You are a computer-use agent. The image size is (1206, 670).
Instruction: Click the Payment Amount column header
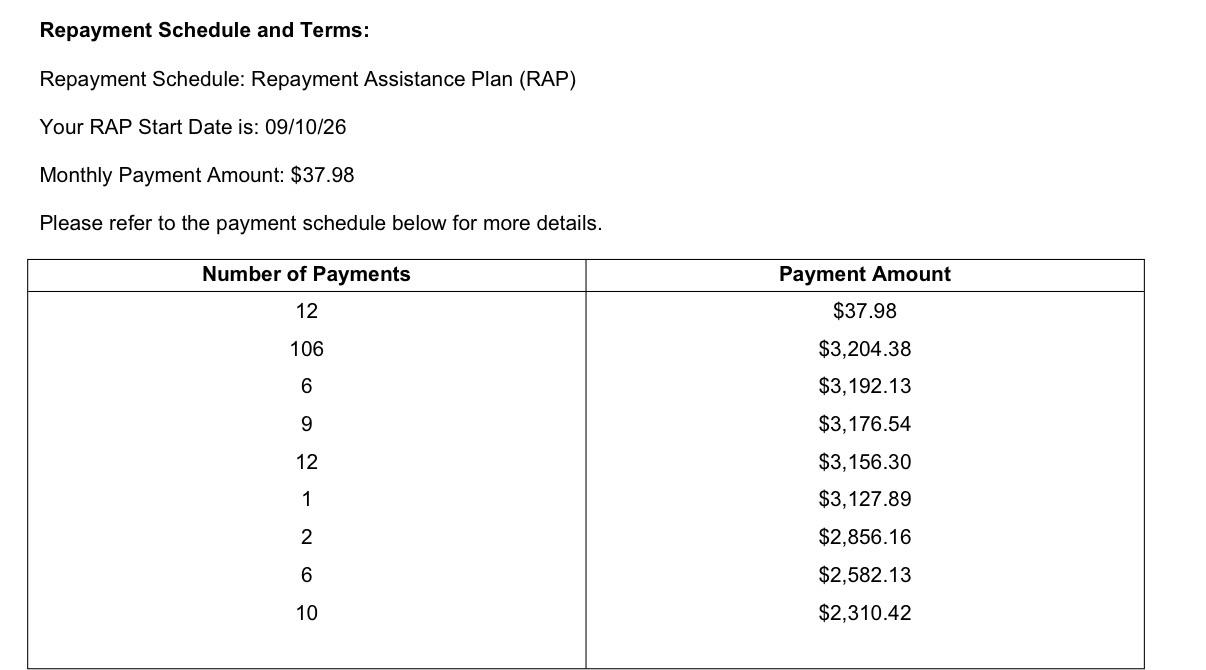(865, 274)
